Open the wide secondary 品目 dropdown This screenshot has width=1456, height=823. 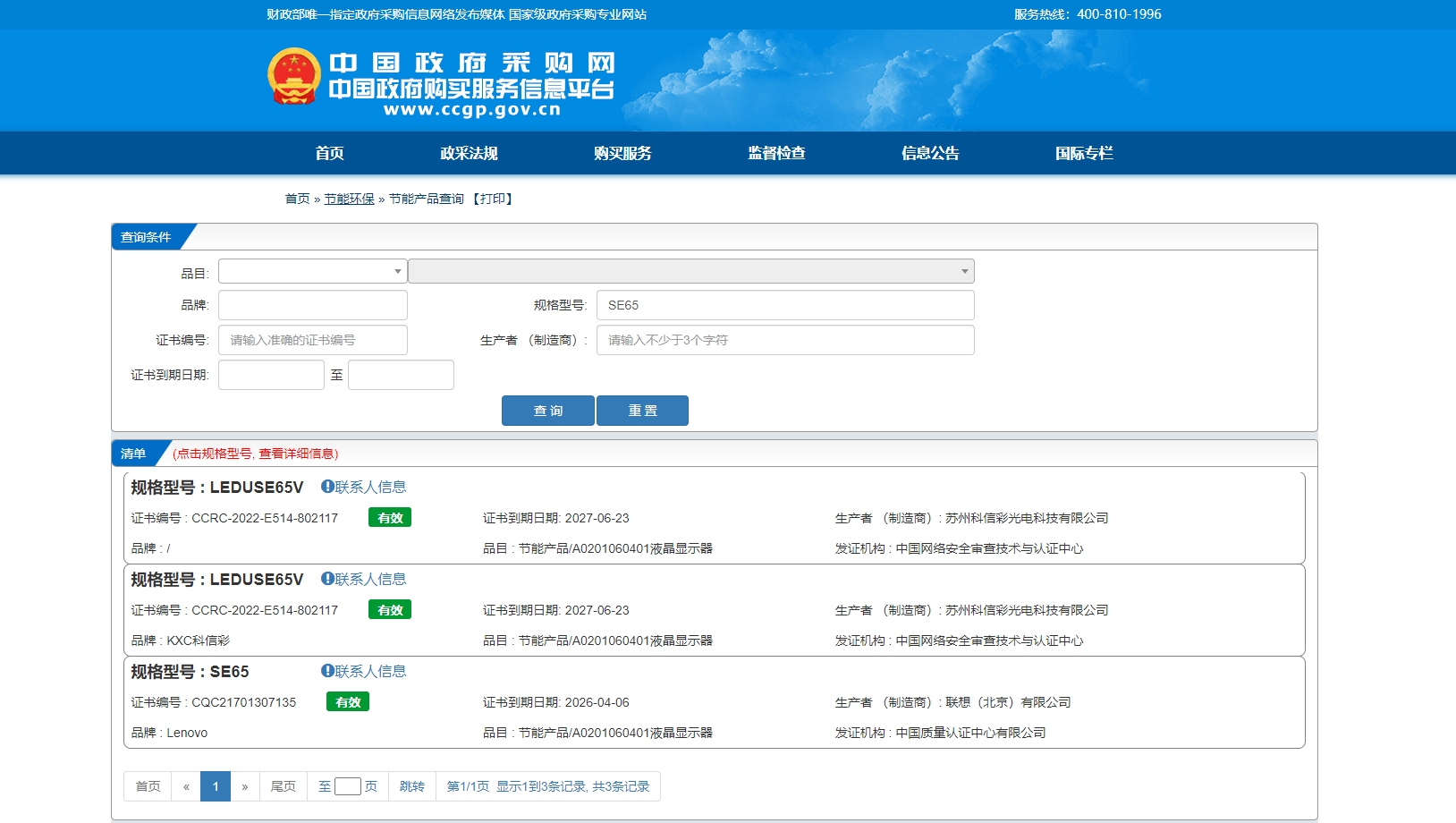tap(690, 271)
